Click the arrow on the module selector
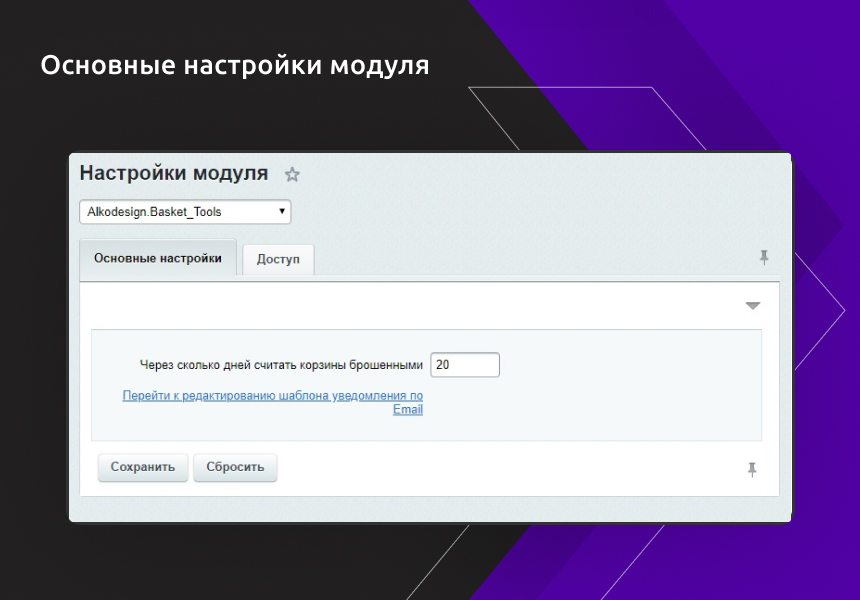The image size is (860, 600). coord(283,212)
